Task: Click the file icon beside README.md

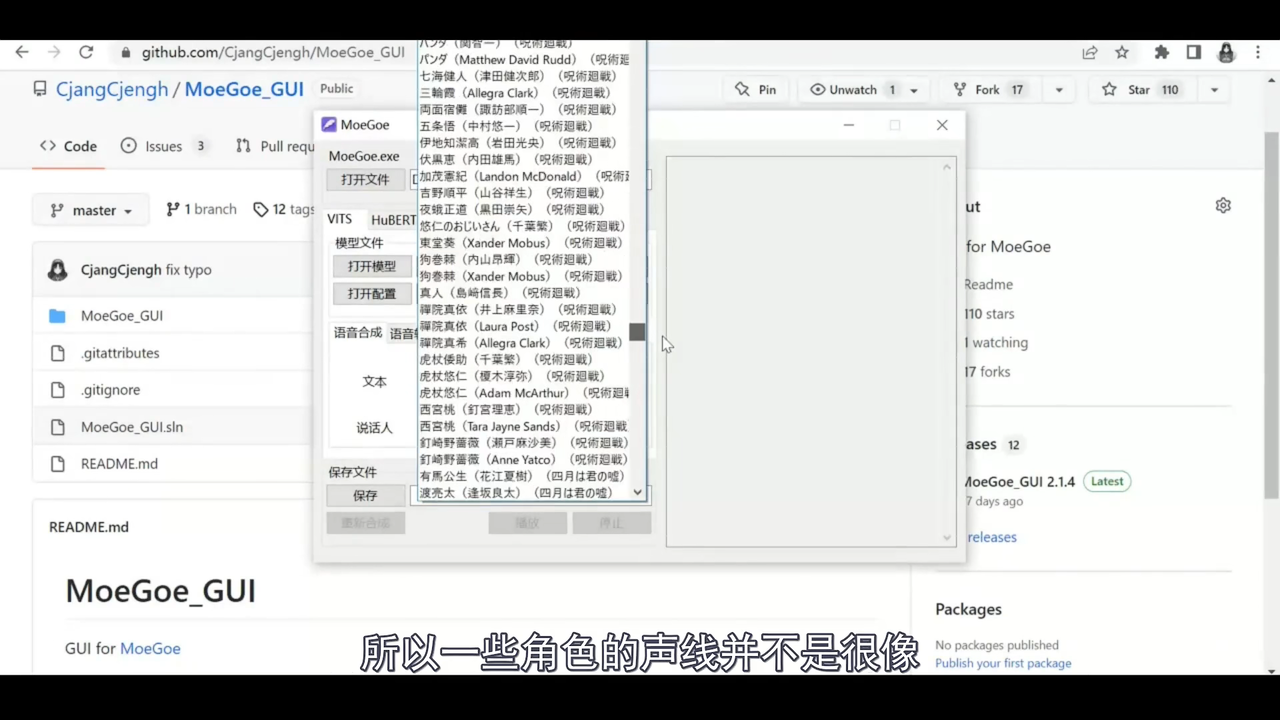Action: [x=57, y=464]
